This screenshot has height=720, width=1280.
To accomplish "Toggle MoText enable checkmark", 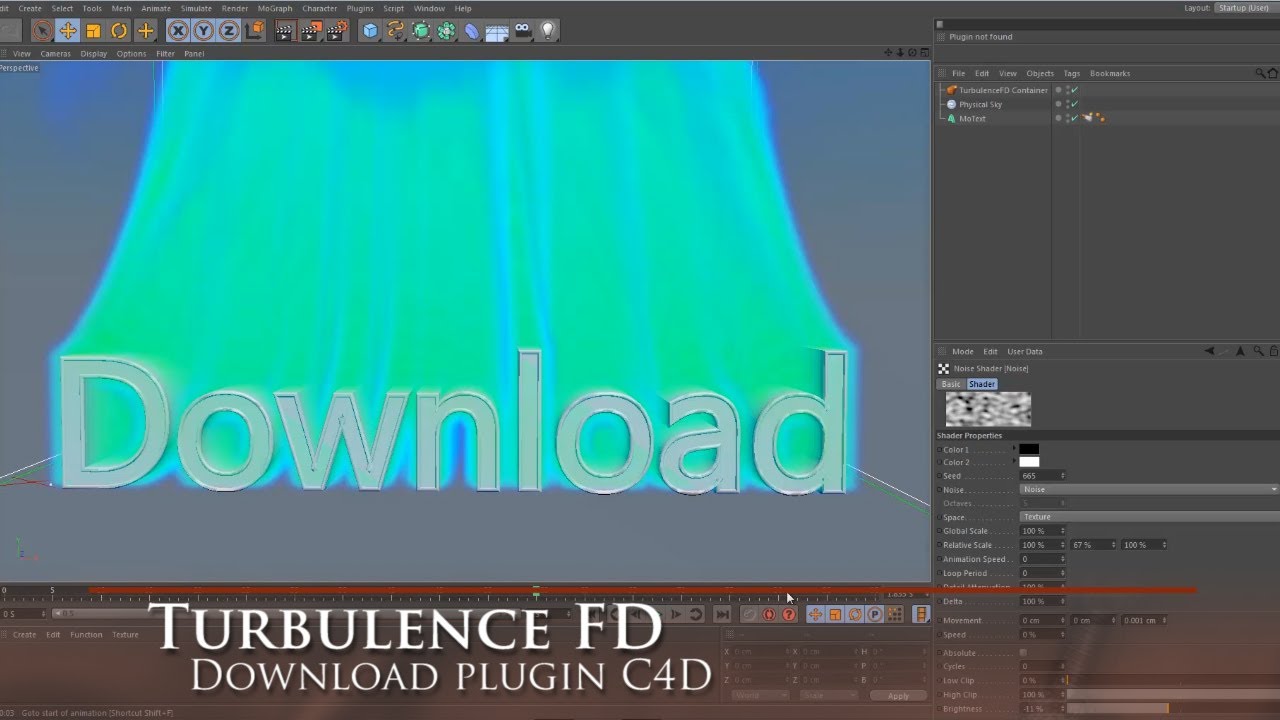I will [x=1074, y=118].
